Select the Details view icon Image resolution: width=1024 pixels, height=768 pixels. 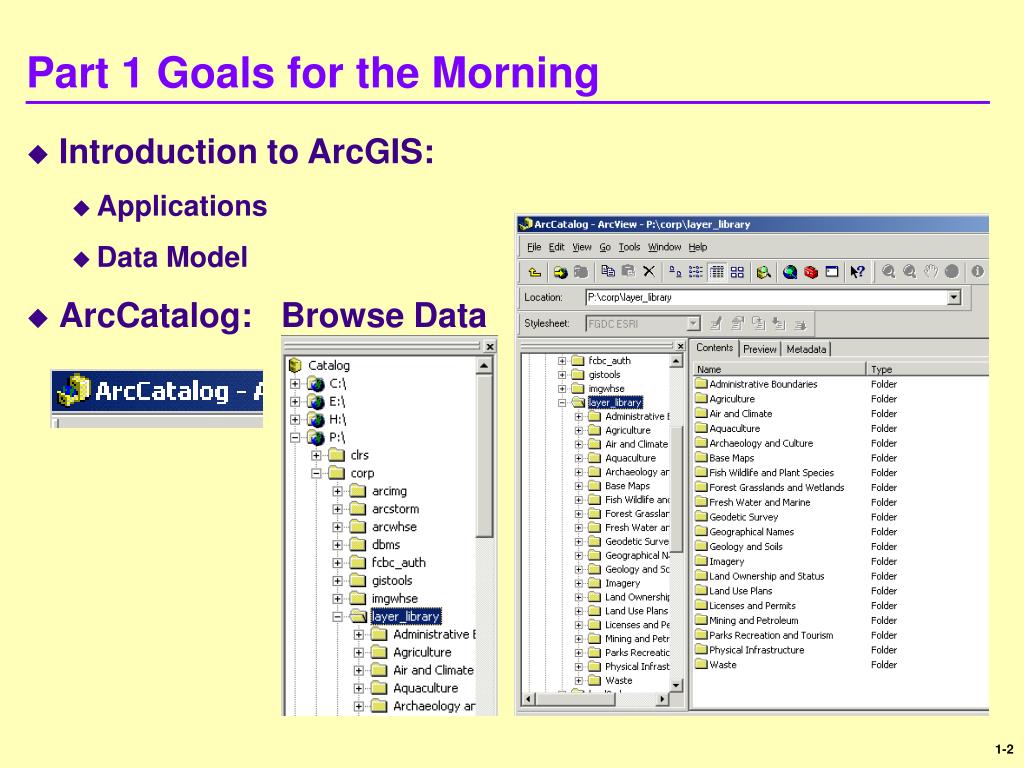pos(716,272)
